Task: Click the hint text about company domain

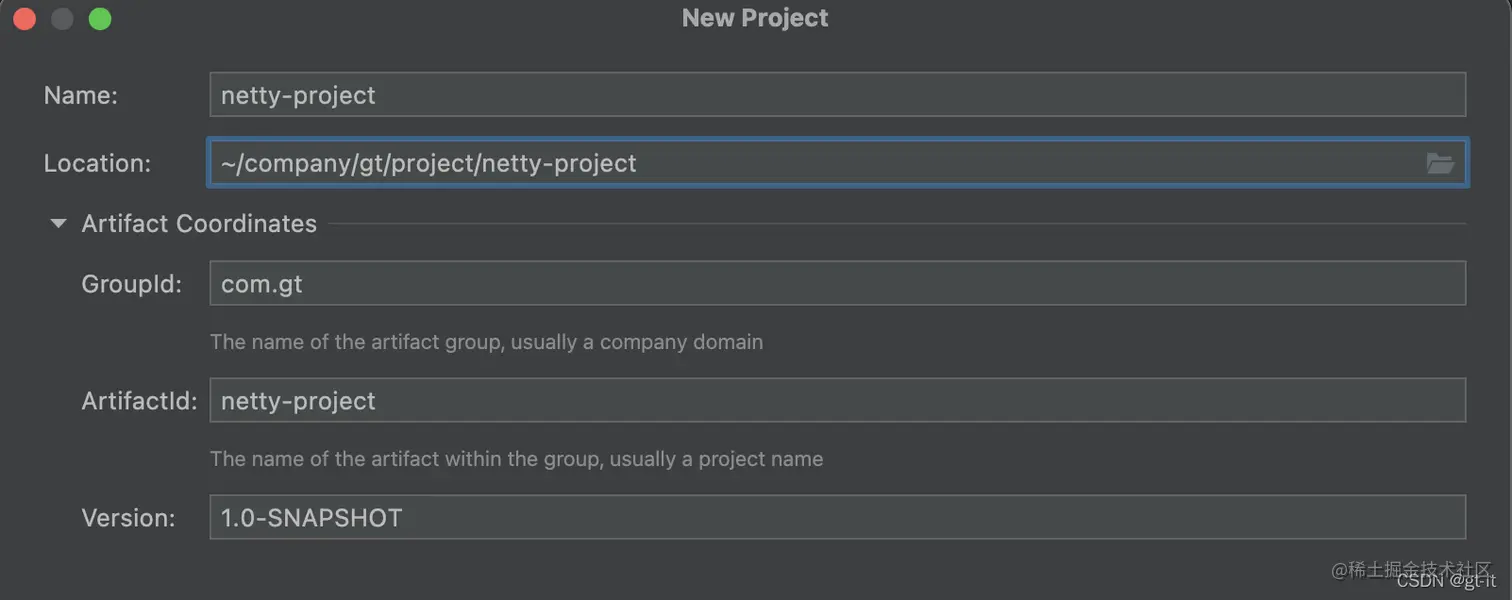Action: click(486, 342)
